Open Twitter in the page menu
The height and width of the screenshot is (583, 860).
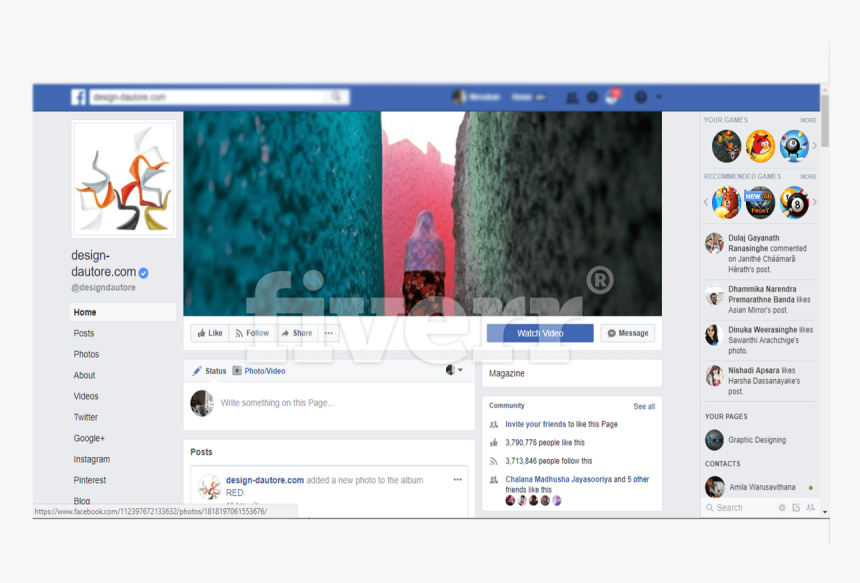pyautogui.click(x=86, y=417)
